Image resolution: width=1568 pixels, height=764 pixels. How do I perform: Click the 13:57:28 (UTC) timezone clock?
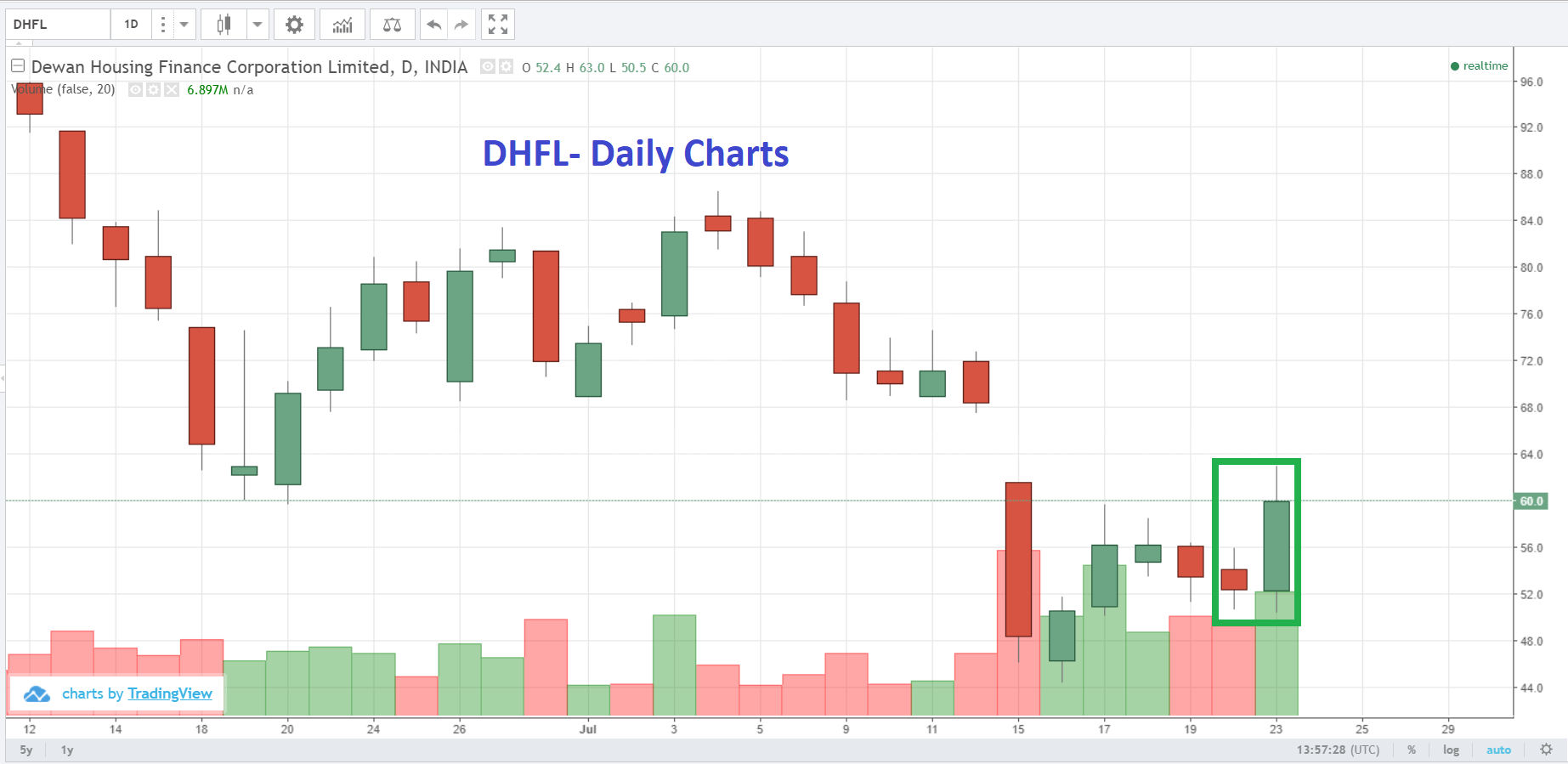(1338, 750)
